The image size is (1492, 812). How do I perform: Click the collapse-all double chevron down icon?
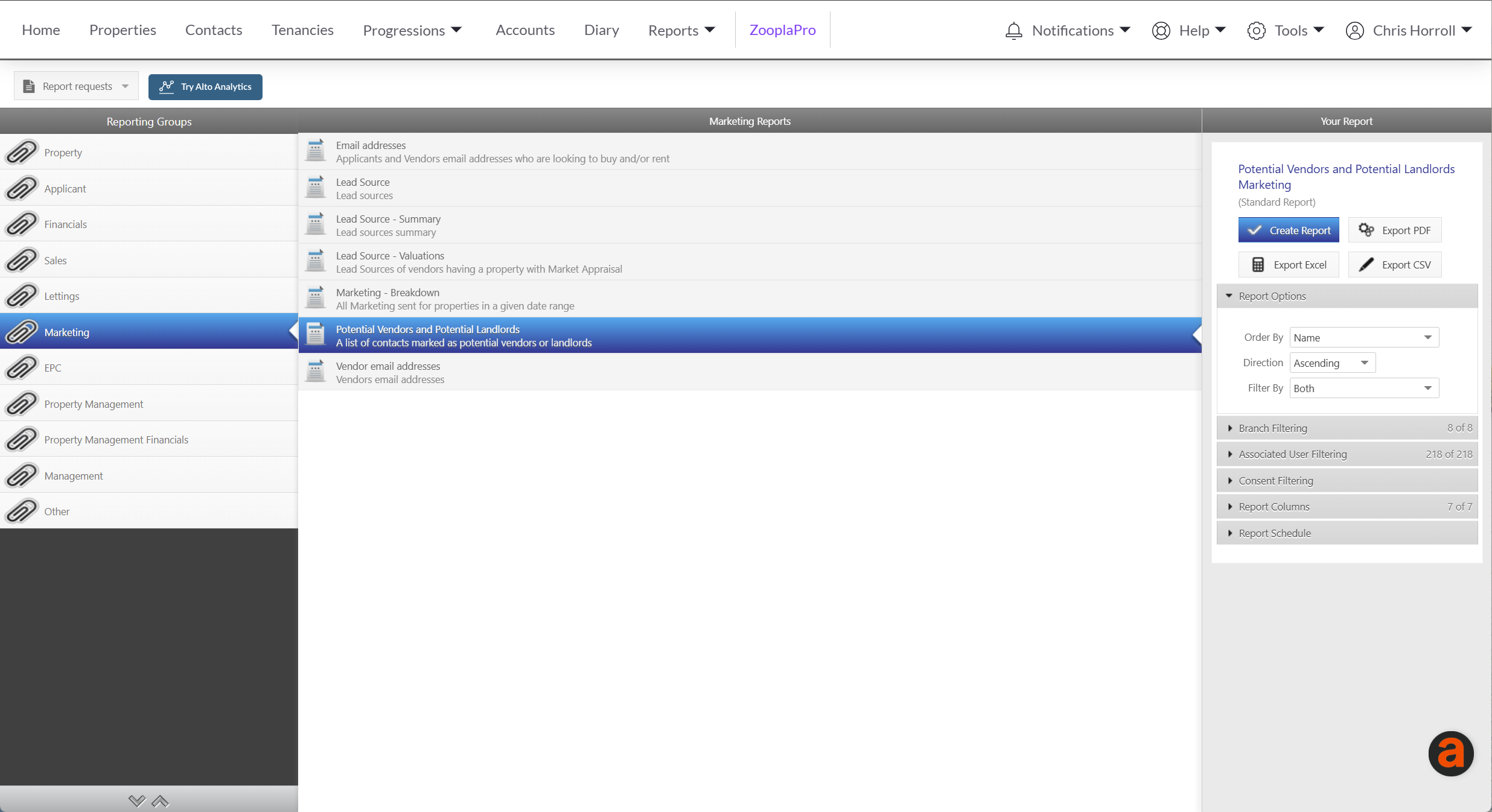(137, 801)
